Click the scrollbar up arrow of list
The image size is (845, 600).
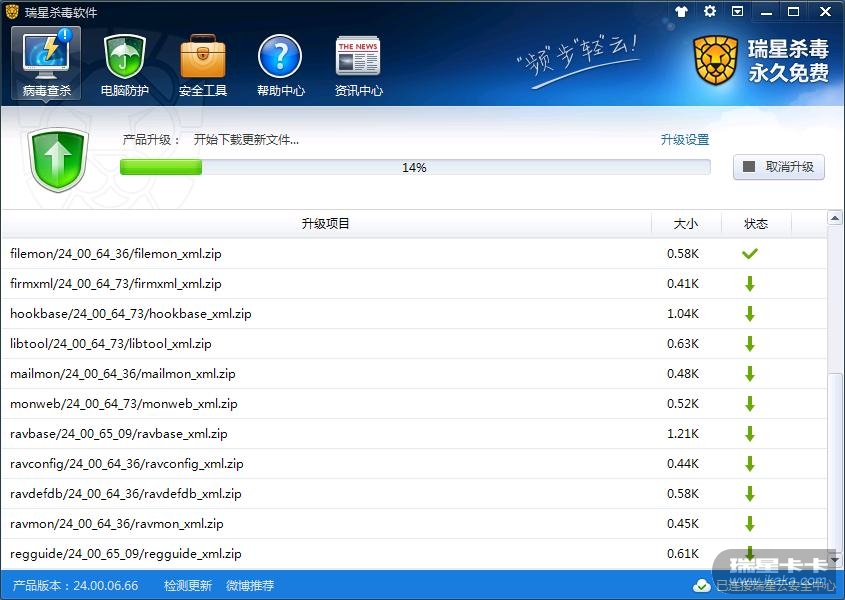[835, 218]
